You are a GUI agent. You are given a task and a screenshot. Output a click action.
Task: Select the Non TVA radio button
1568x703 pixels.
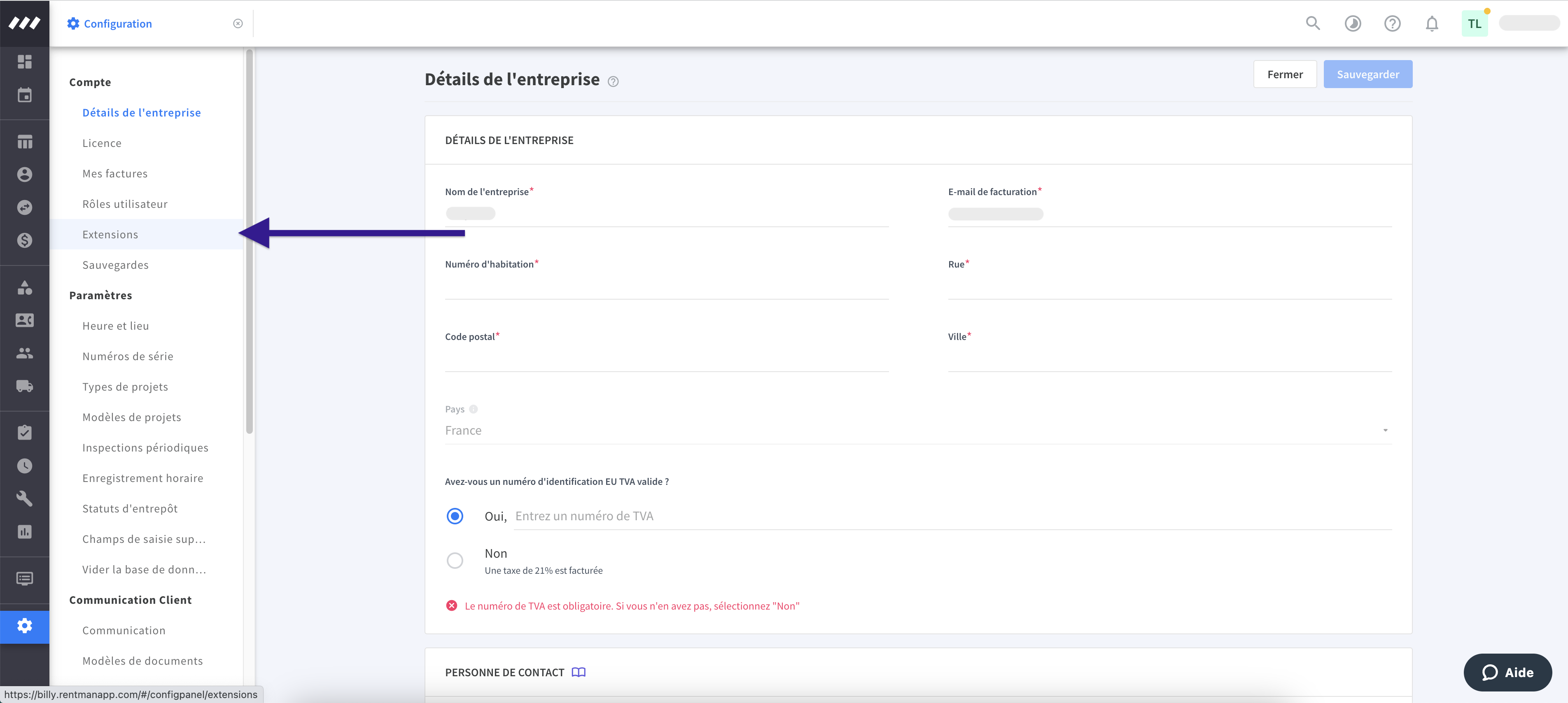455,560
